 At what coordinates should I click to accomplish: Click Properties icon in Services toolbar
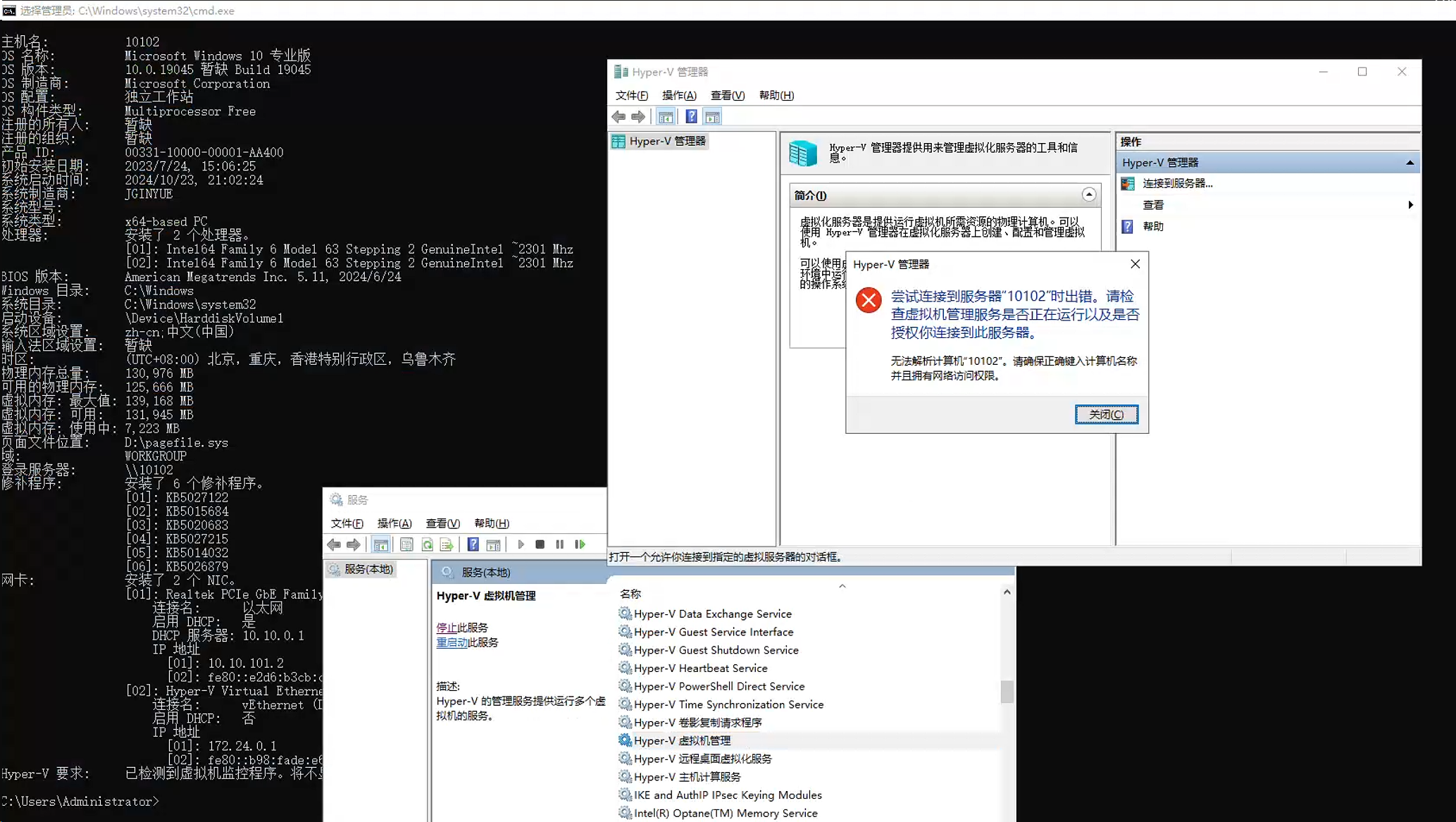click(406, 544)
